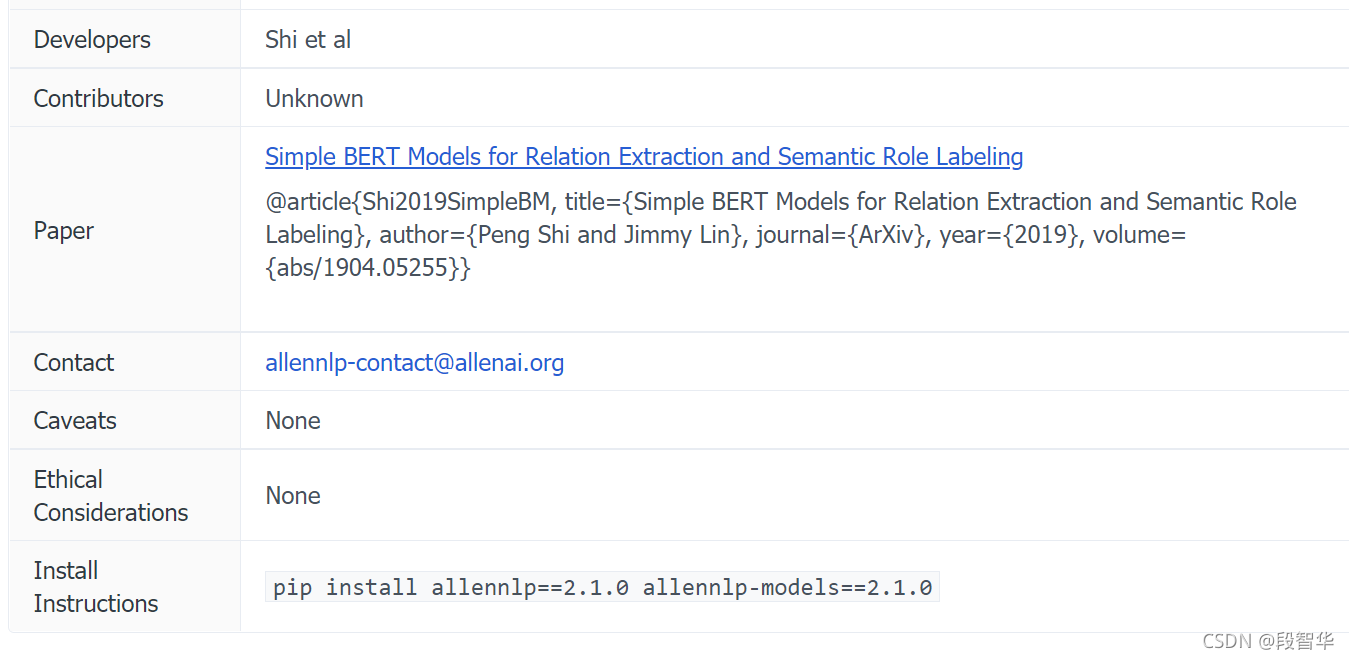Click the Paper row label
This screenshot has width=1349, height=659.
tap(64, 231)
